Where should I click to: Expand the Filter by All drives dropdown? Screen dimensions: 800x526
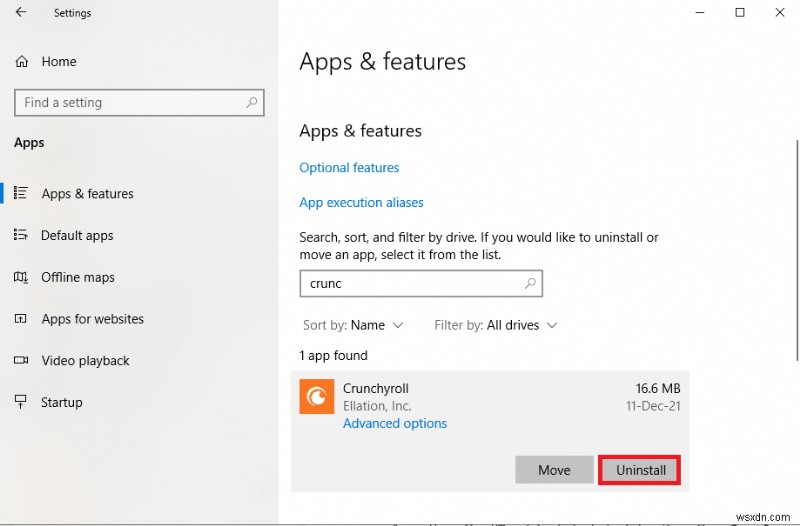(495, 325)
